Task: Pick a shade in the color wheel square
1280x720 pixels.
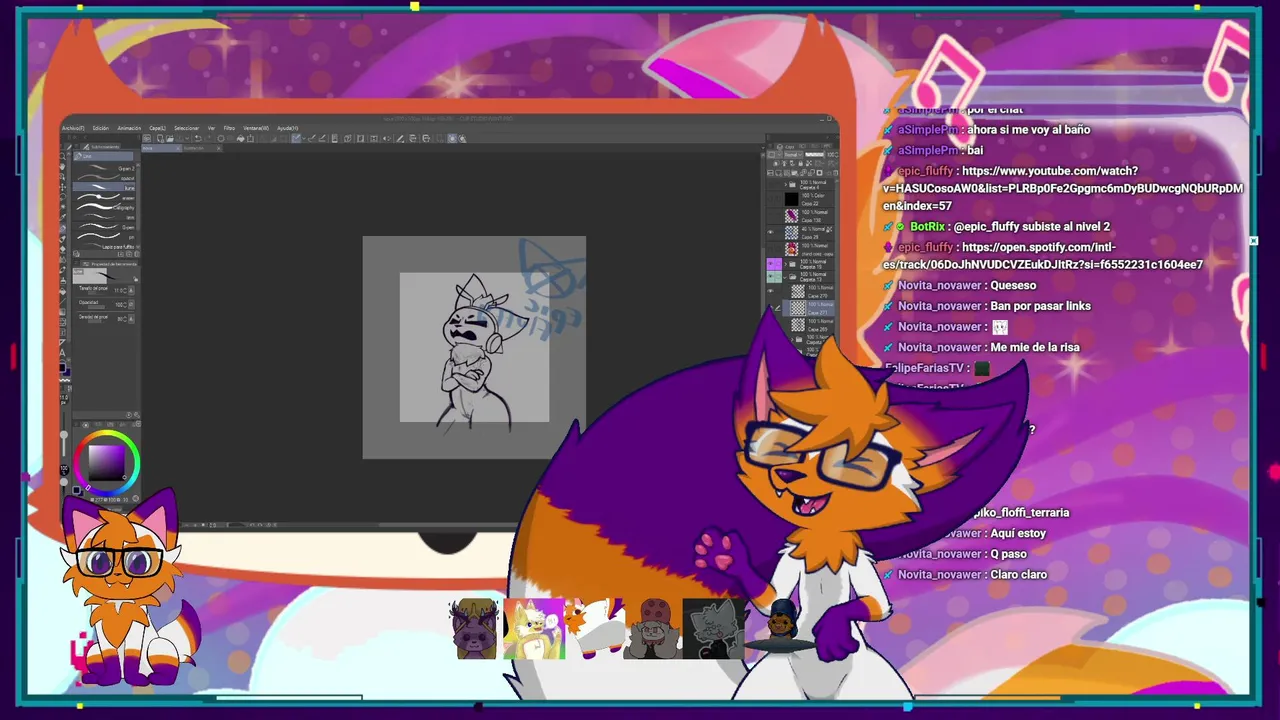Action: coord(105,462)
